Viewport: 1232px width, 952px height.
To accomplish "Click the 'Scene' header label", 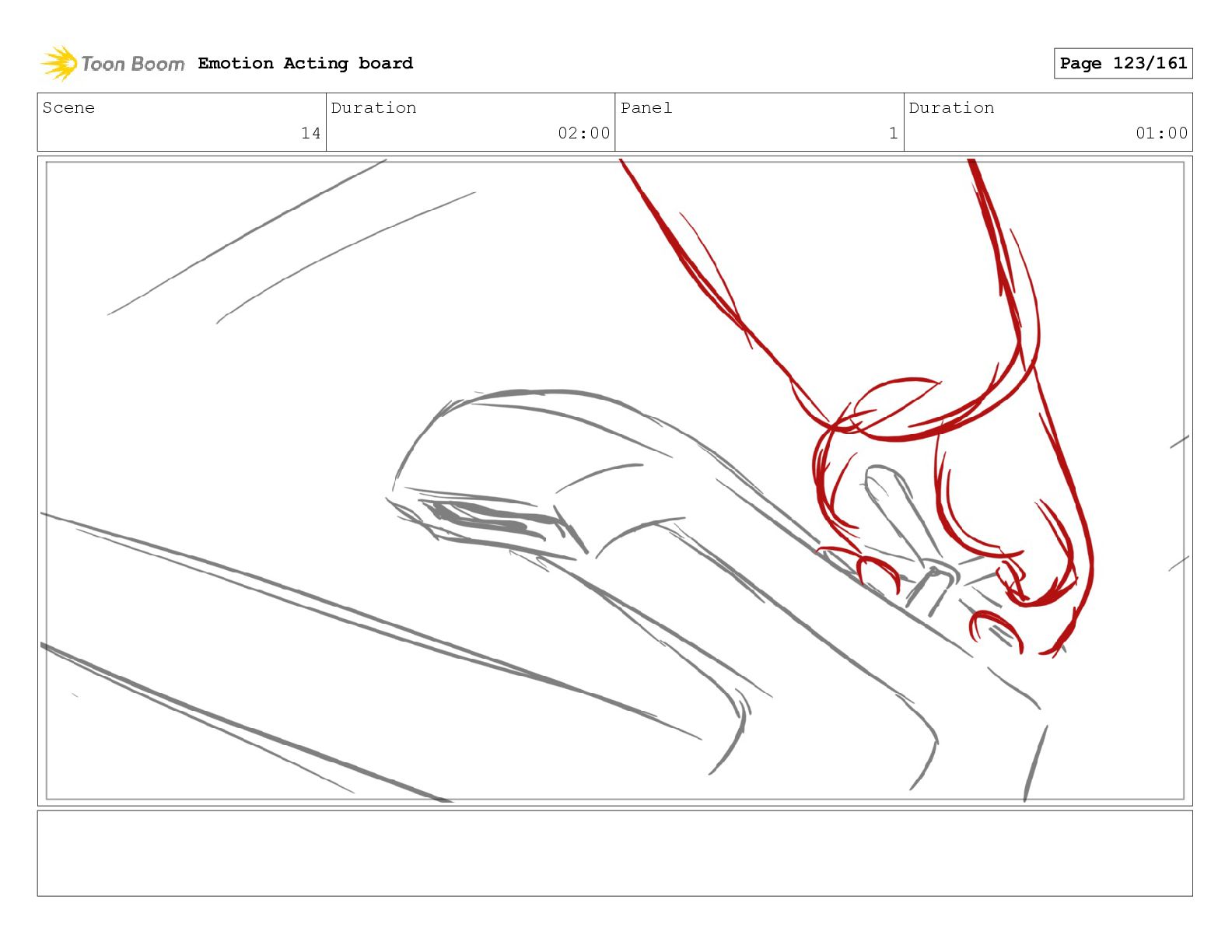I will [68, 107].
